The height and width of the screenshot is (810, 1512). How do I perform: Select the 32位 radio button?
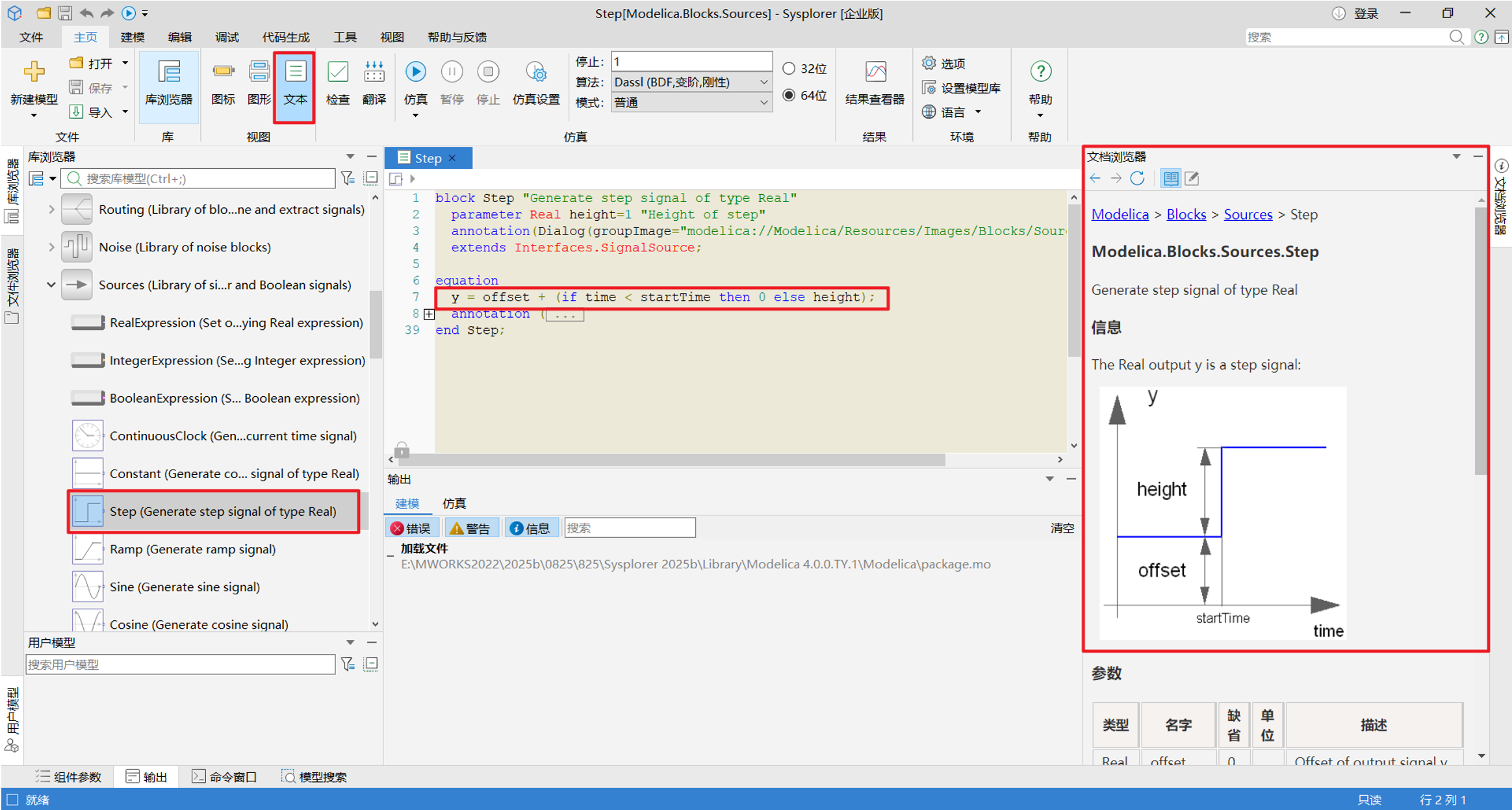point(789,68)
